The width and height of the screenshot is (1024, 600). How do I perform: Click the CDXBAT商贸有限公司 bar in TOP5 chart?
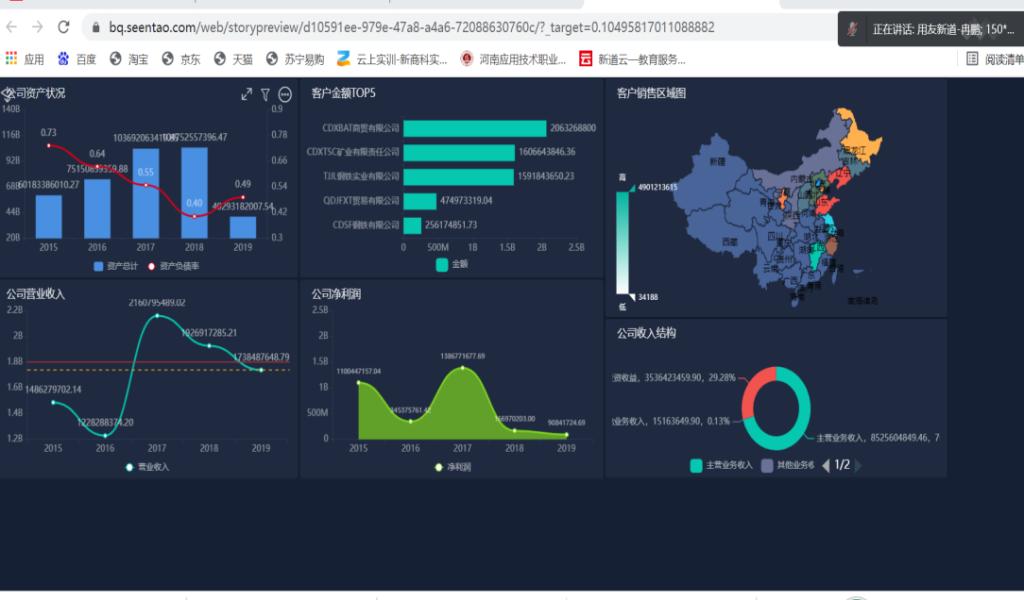pos(474,128)
